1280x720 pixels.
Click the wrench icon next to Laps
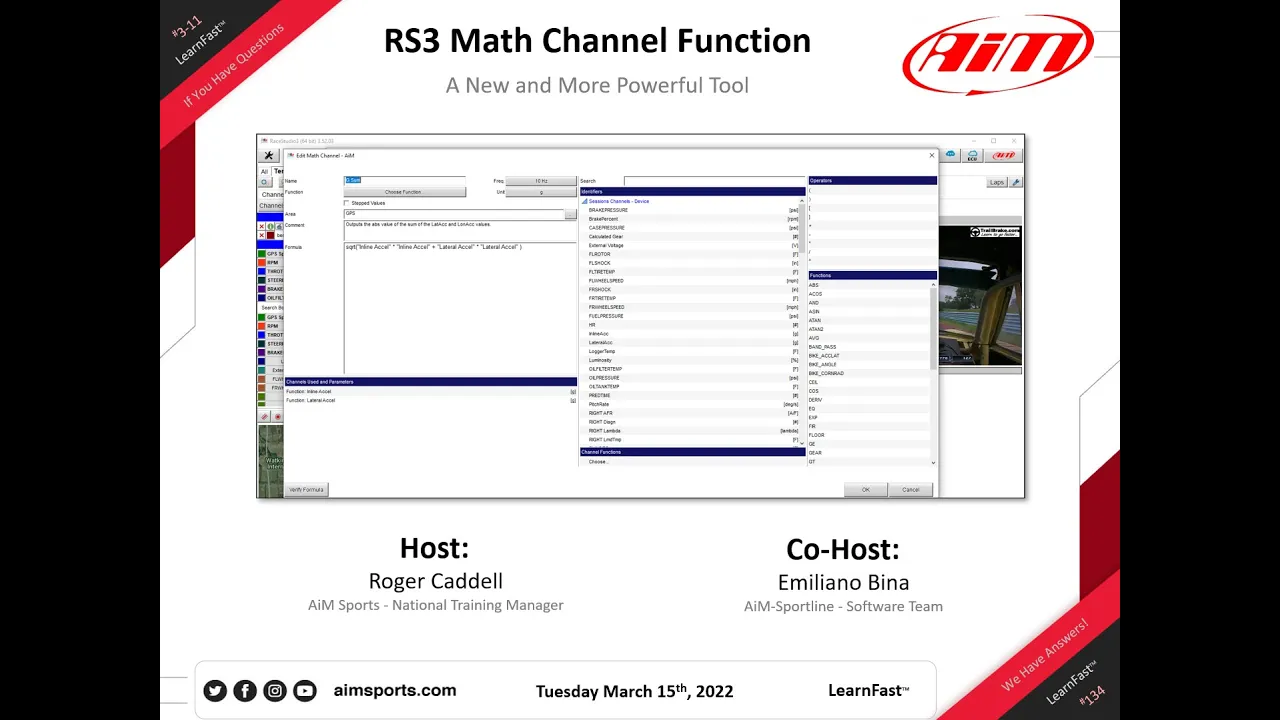pyautogui.click(x=1016, y=182)
